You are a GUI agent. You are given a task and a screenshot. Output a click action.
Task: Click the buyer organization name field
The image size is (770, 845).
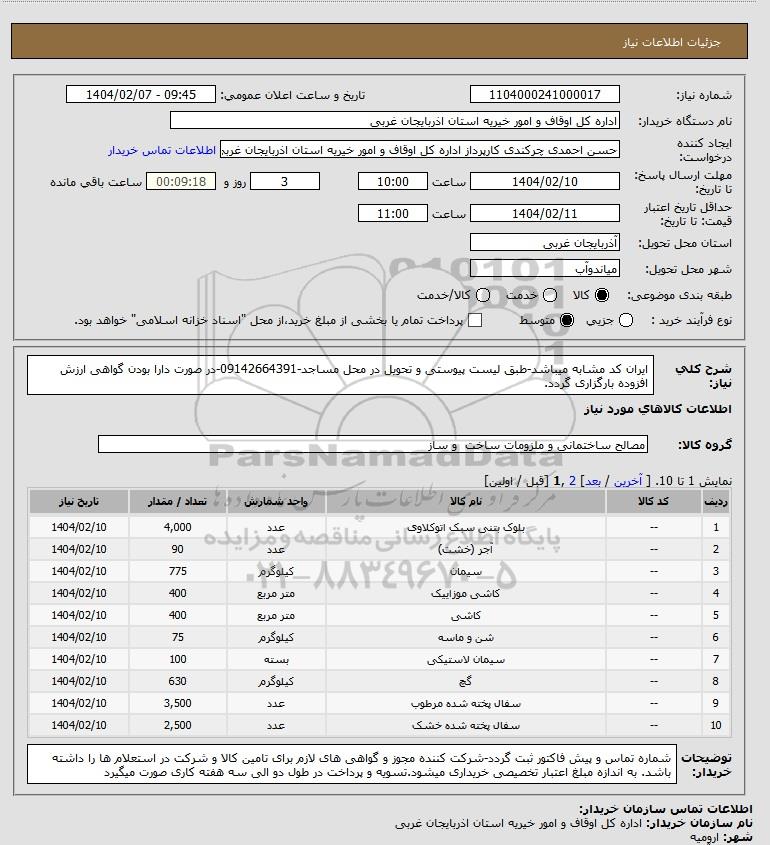394,121
